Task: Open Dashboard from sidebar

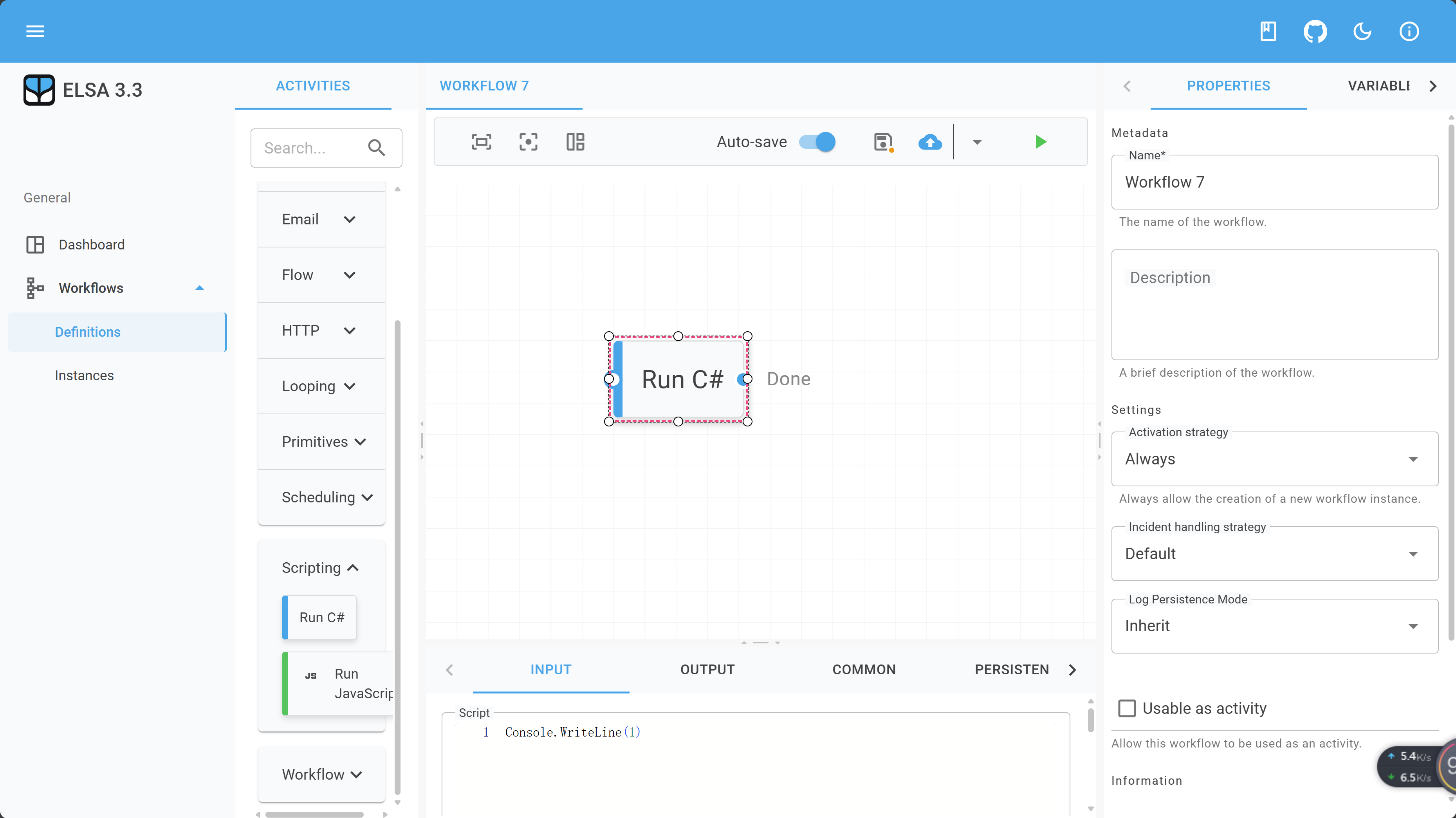Action: tap(92, 244)
